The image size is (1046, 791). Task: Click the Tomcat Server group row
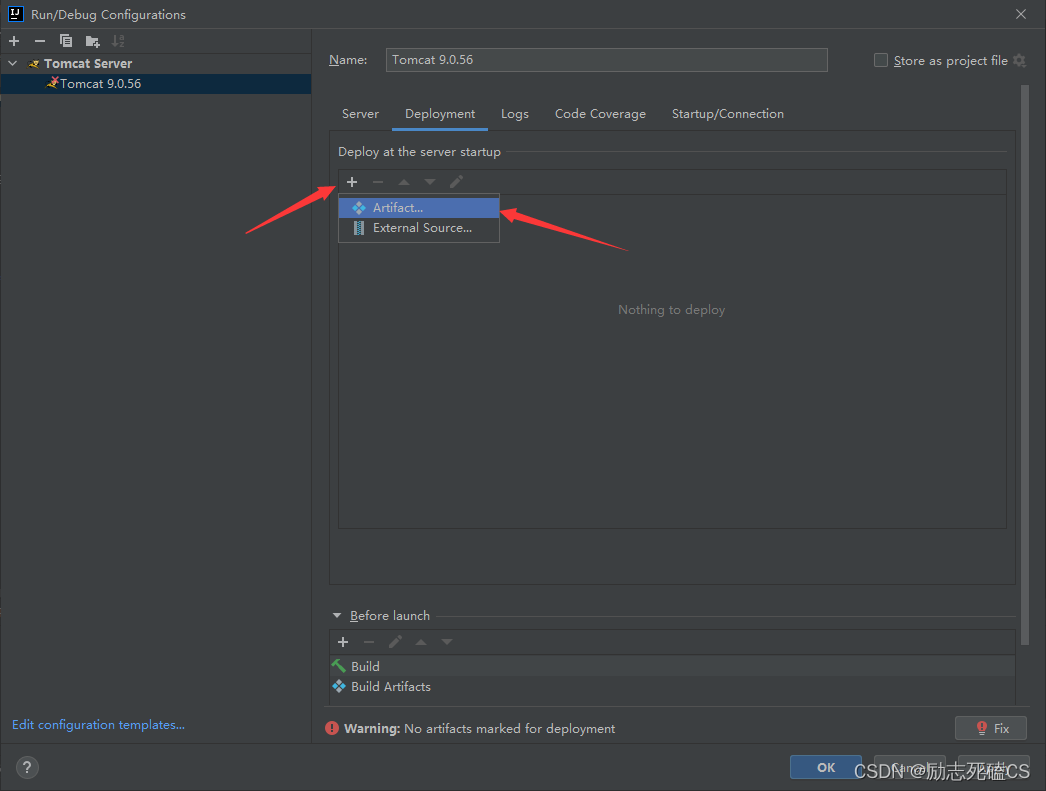pyautogui.click(x=155, y=63)
